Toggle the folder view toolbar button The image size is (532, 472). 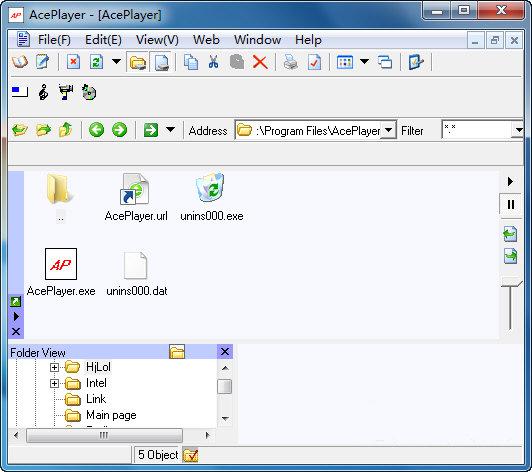137,62
